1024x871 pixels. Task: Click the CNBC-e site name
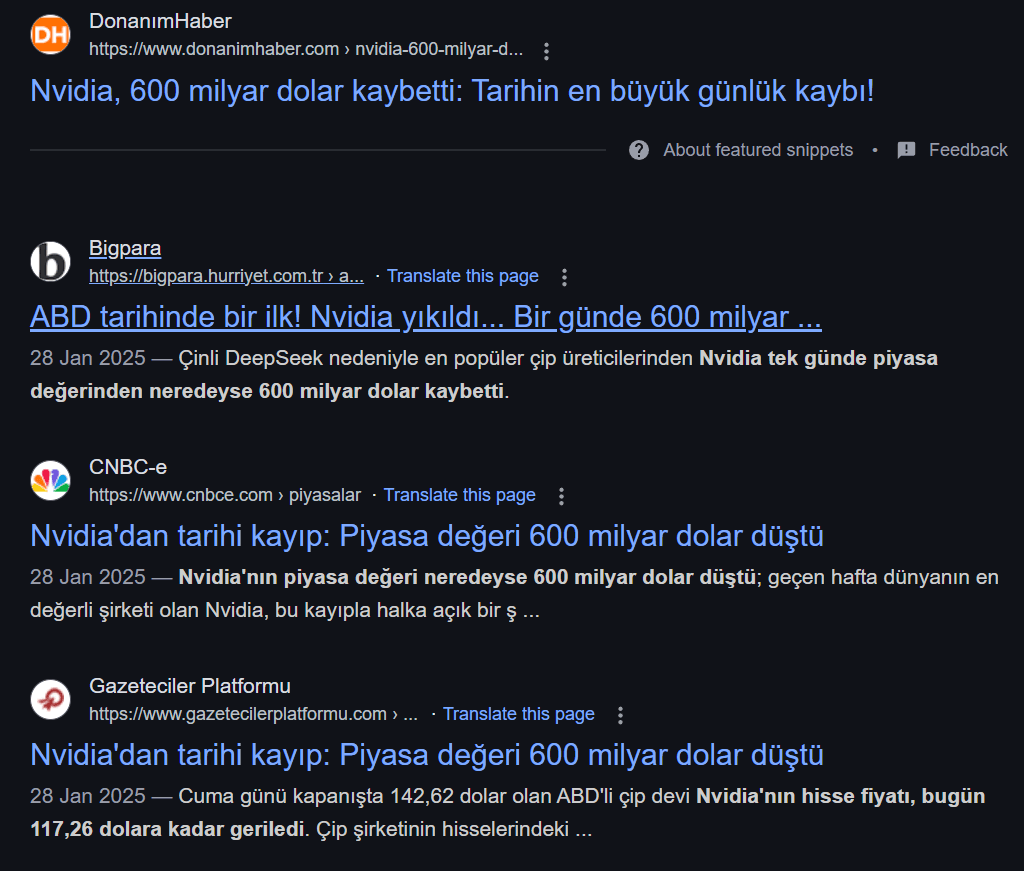(x=128, y=467)
